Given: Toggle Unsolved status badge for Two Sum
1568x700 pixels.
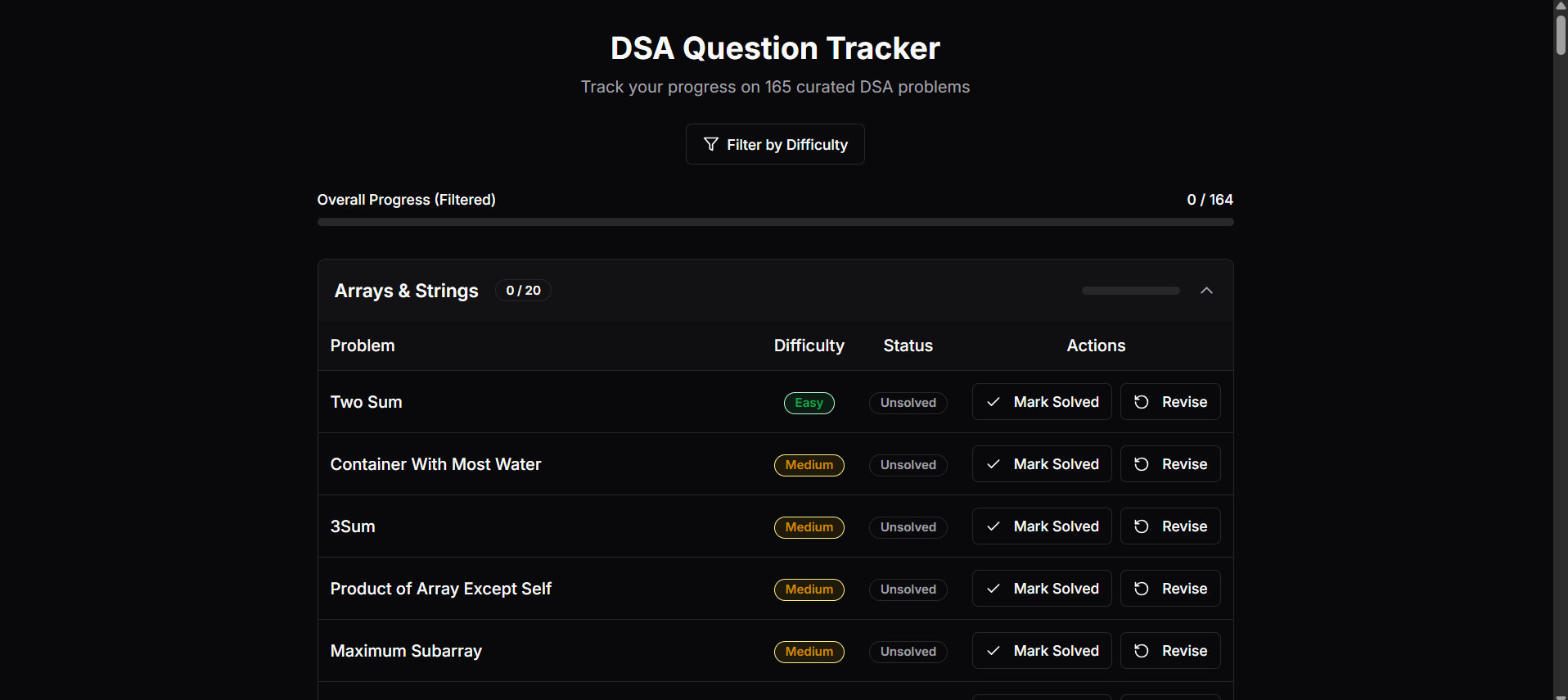Looking at the screenshot, I should pyautogui.click(x=908, y=403).
